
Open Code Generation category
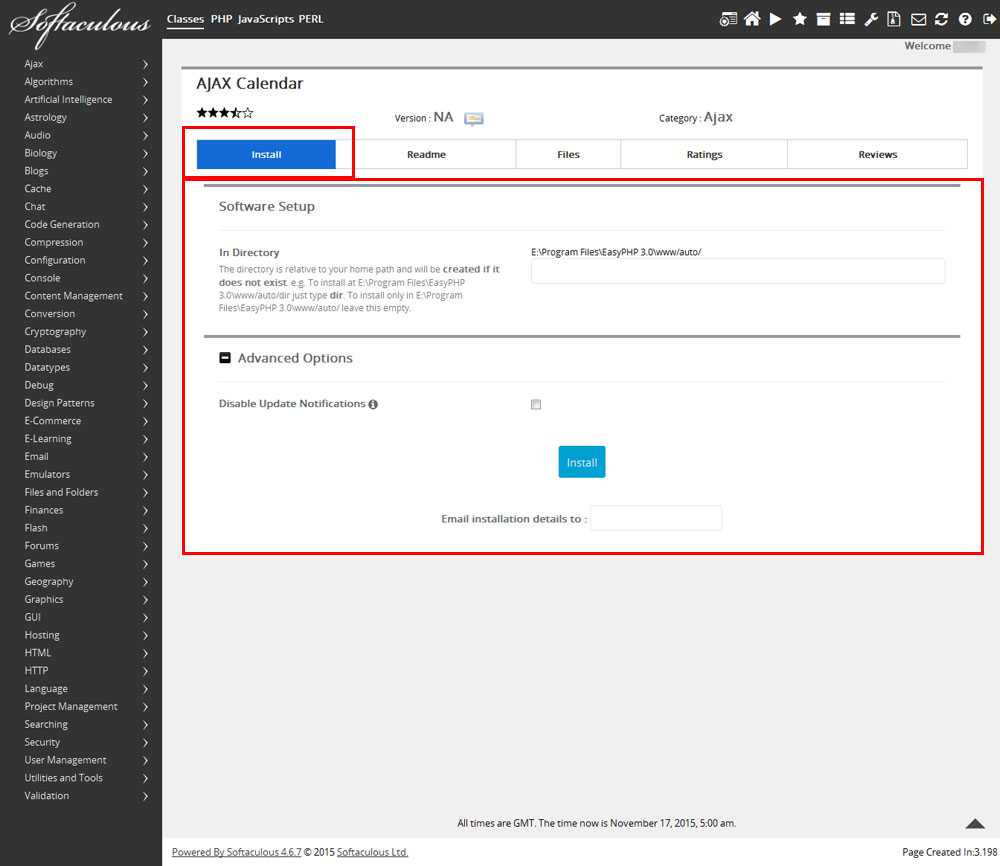(x=62, y=224)
